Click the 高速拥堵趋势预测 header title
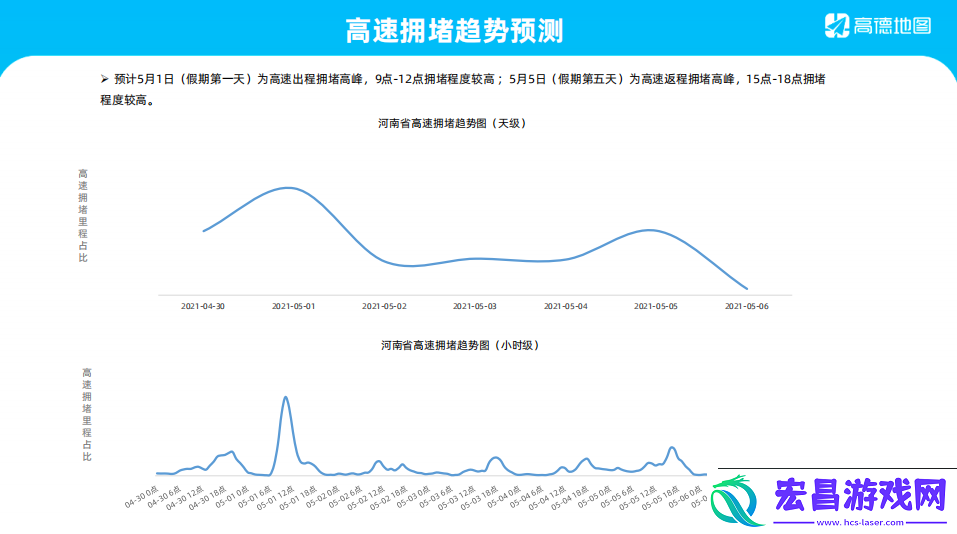 (x=454, y=30)
